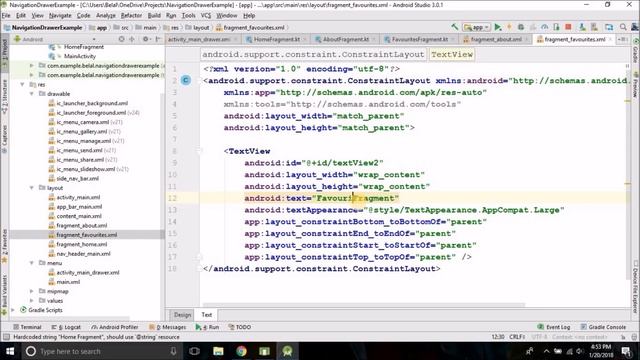Hide the Project panel with pin icon
This screenshot has height=360, width=640.
(x=158, y=39)
